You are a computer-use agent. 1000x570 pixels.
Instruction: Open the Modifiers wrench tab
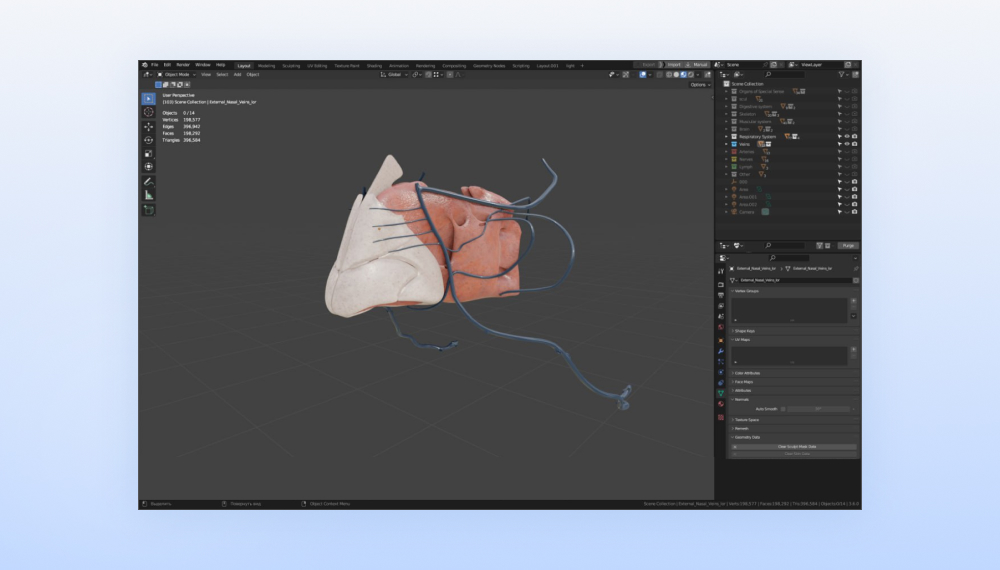point(721,351)
